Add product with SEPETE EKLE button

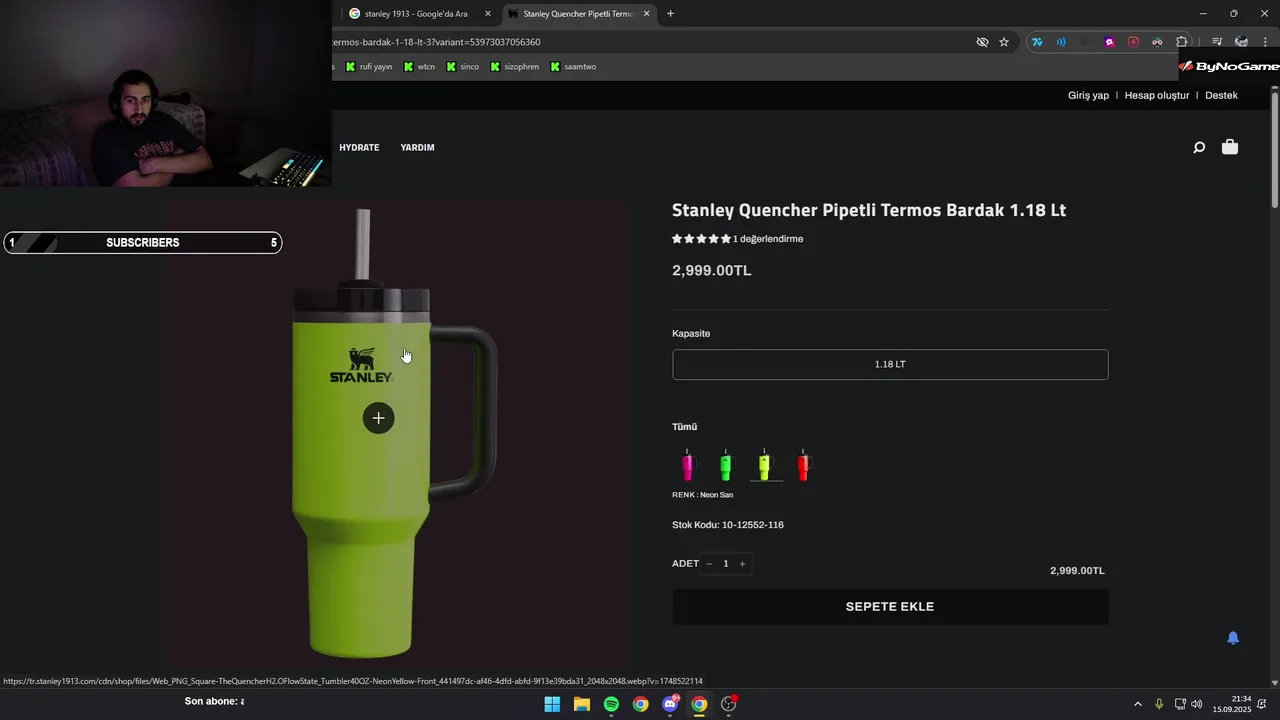coord(890,607)
